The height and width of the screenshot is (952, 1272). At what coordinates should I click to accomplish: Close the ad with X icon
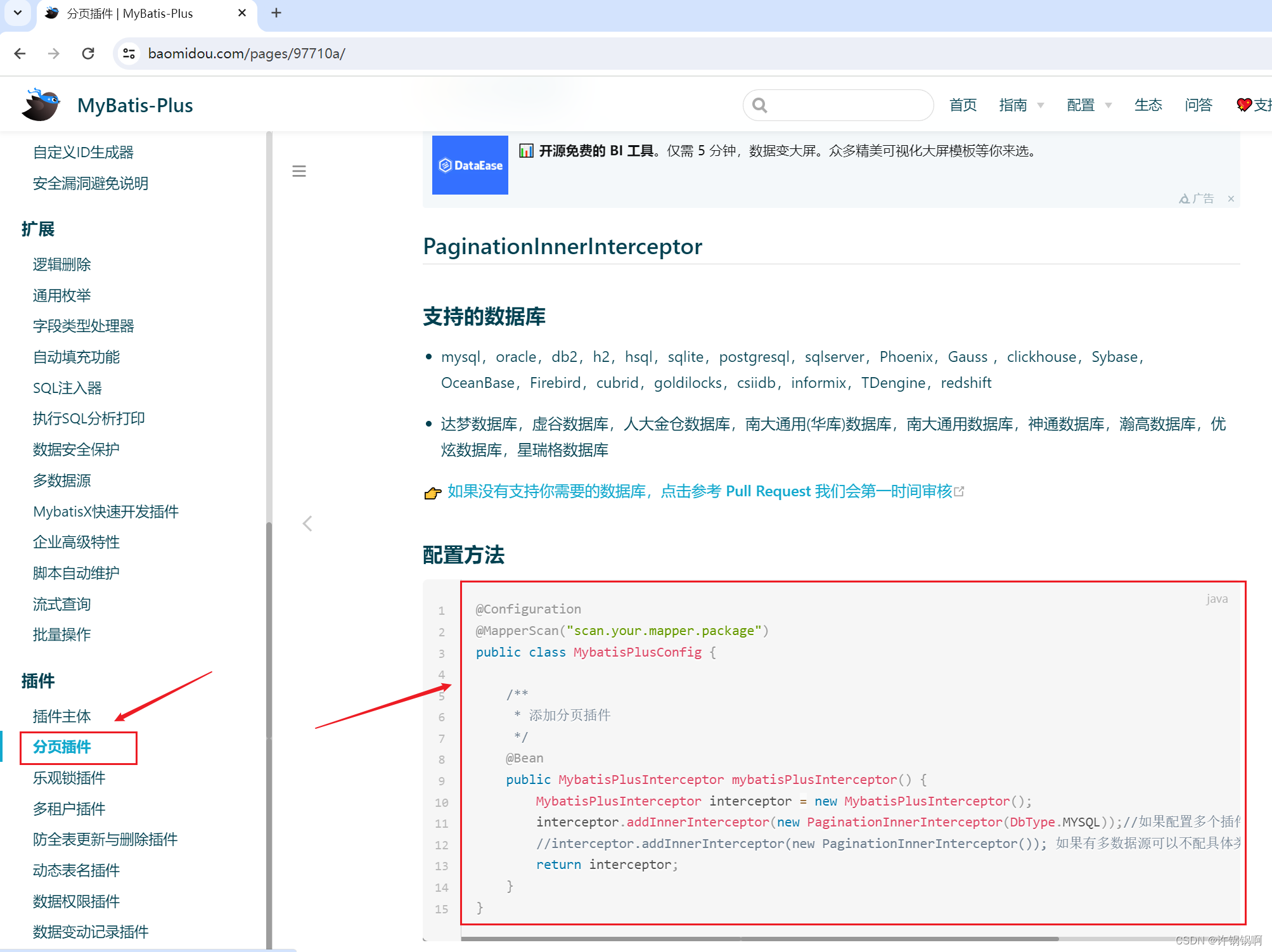pos(1231,199)
